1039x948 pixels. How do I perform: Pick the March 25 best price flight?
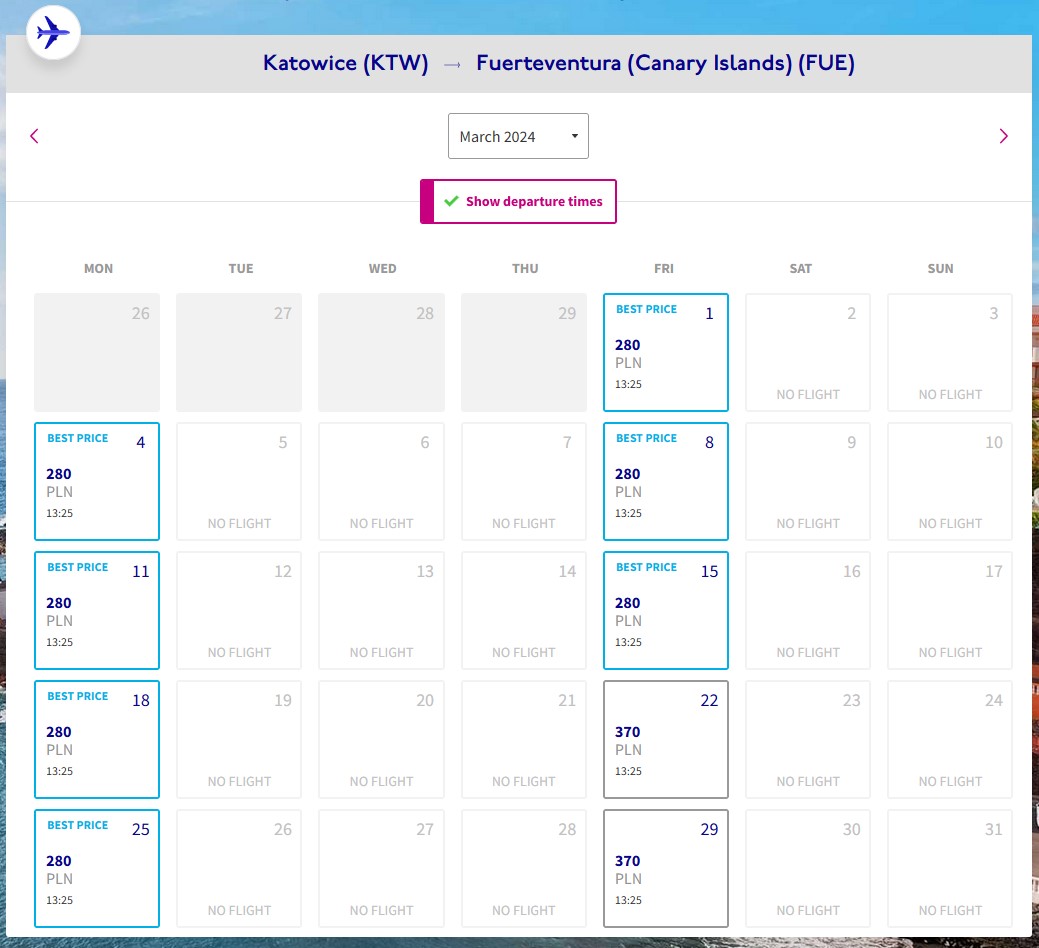click(x=97, y=869)
